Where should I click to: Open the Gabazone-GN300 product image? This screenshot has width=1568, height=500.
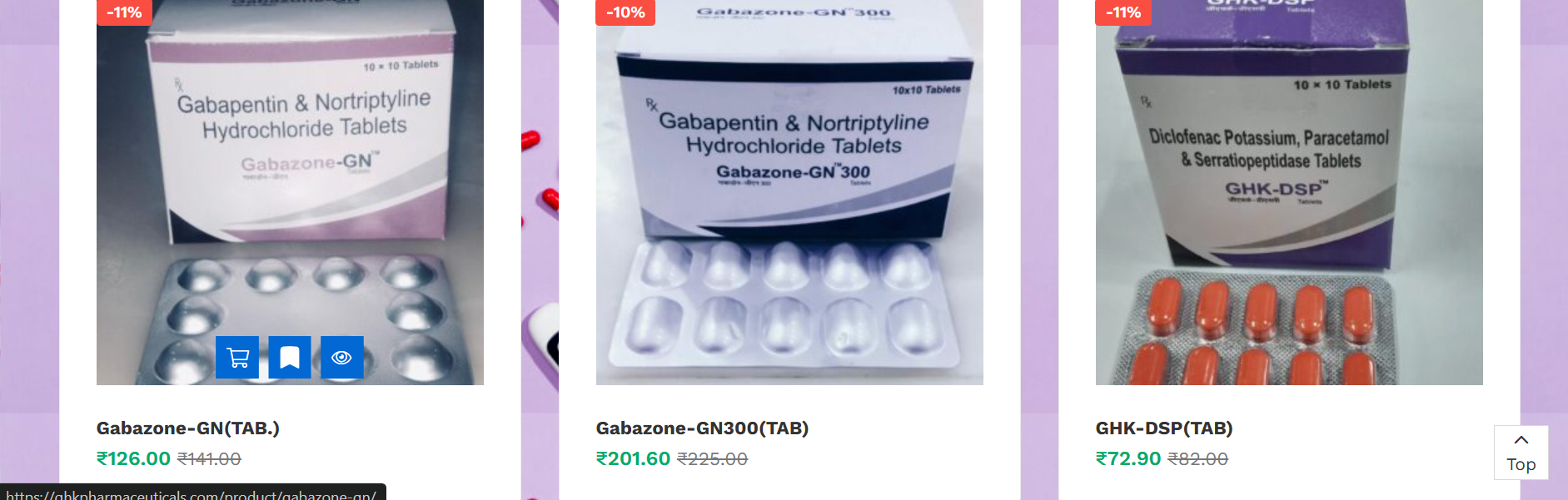coord(789,192)
